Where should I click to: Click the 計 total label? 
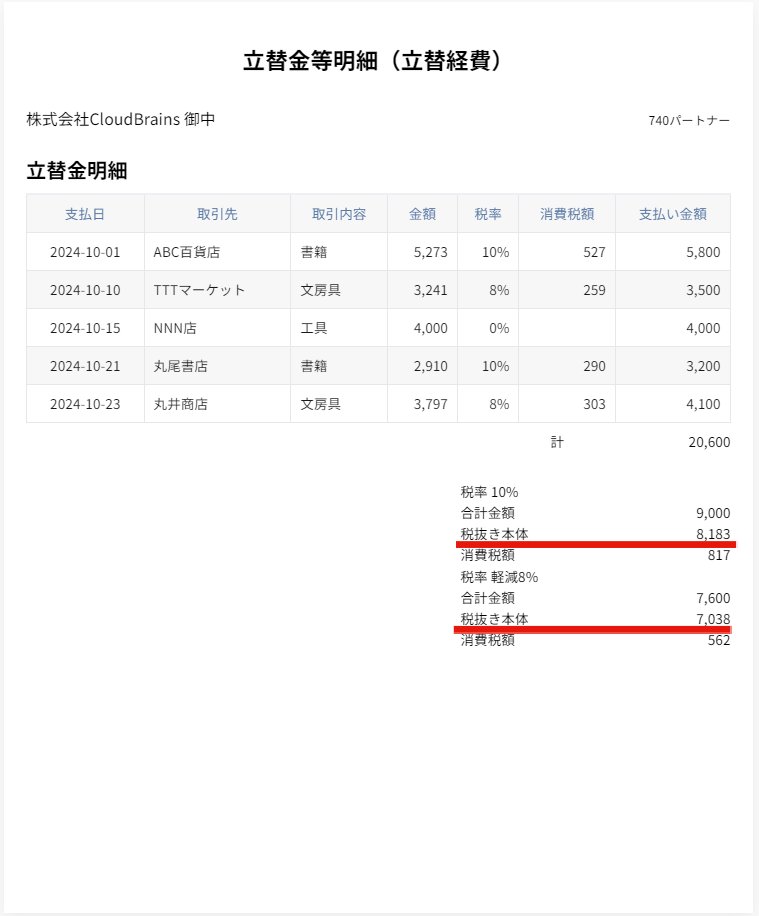557,442
